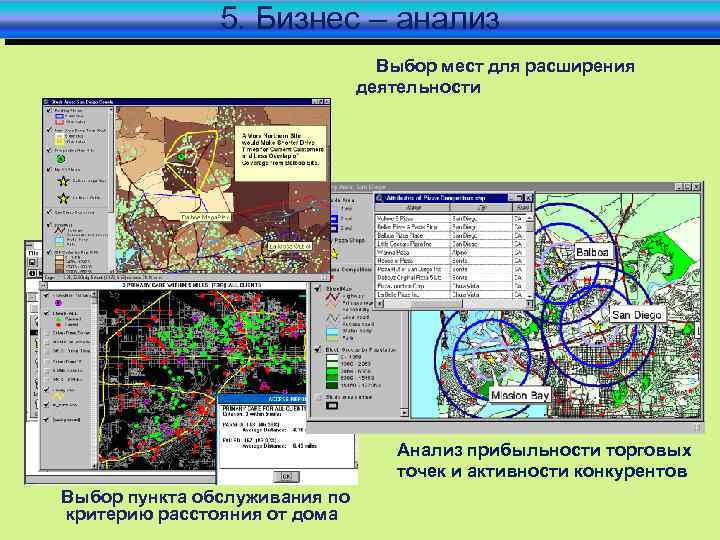Click the blue swatch in first legend layer

click(60, 117)
